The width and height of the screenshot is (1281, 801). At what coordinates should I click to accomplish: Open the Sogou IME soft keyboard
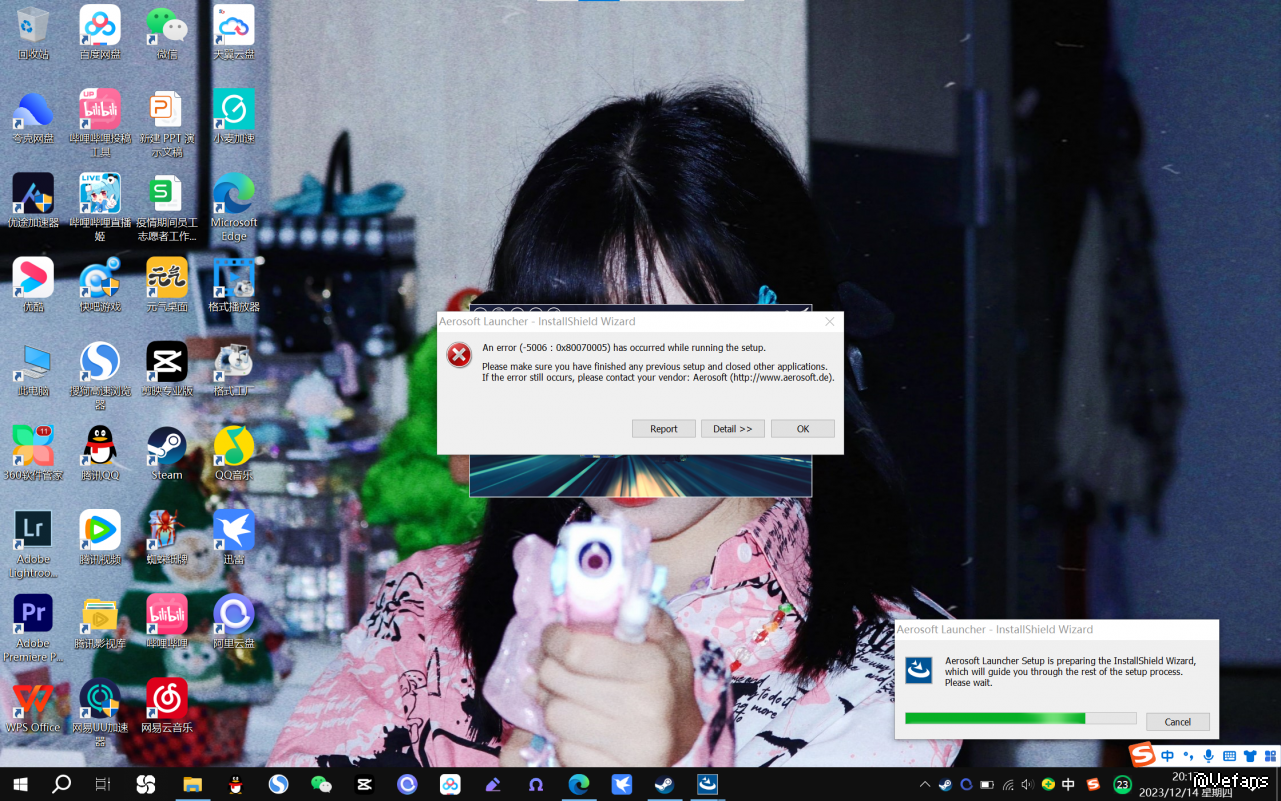(x=1229, y=756)
